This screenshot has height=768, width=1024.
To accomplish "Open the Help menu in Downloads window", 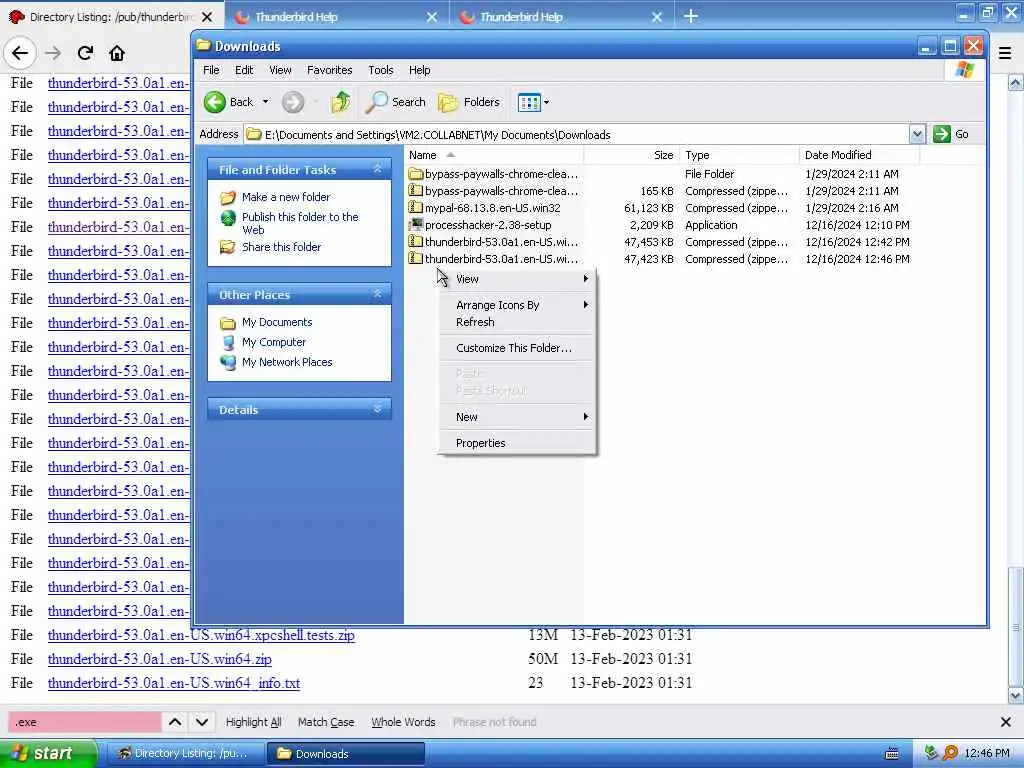I will point(419,70).
